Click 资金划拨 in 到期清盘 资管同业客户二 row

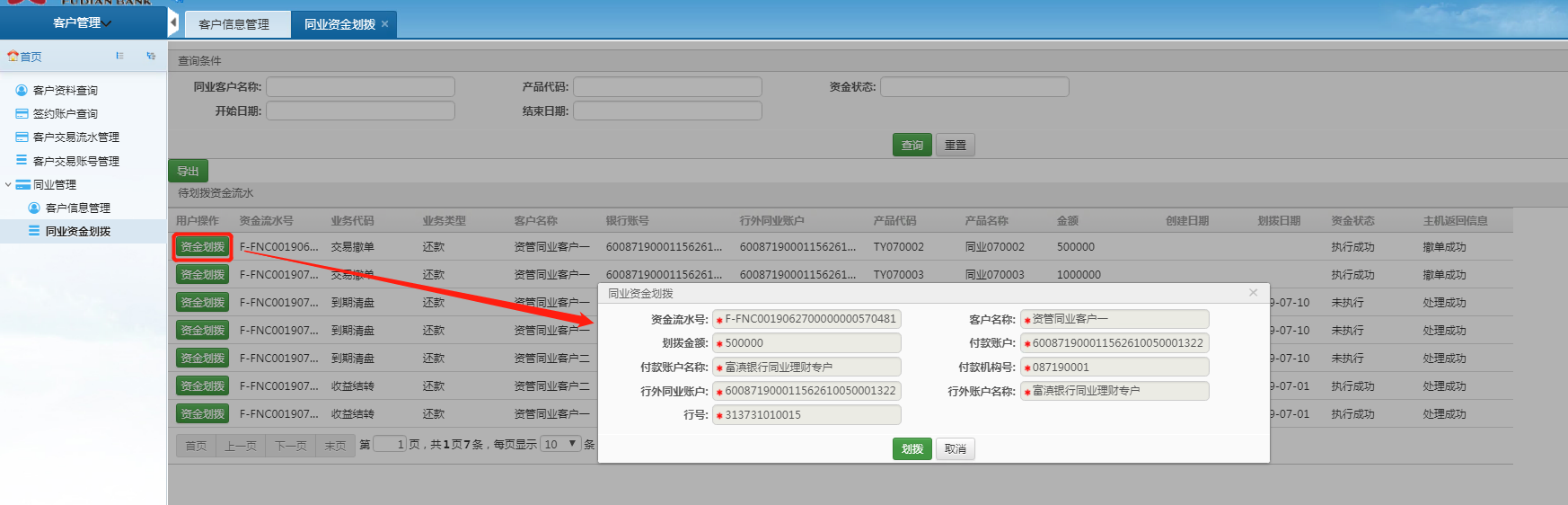(x=202, y=358)
